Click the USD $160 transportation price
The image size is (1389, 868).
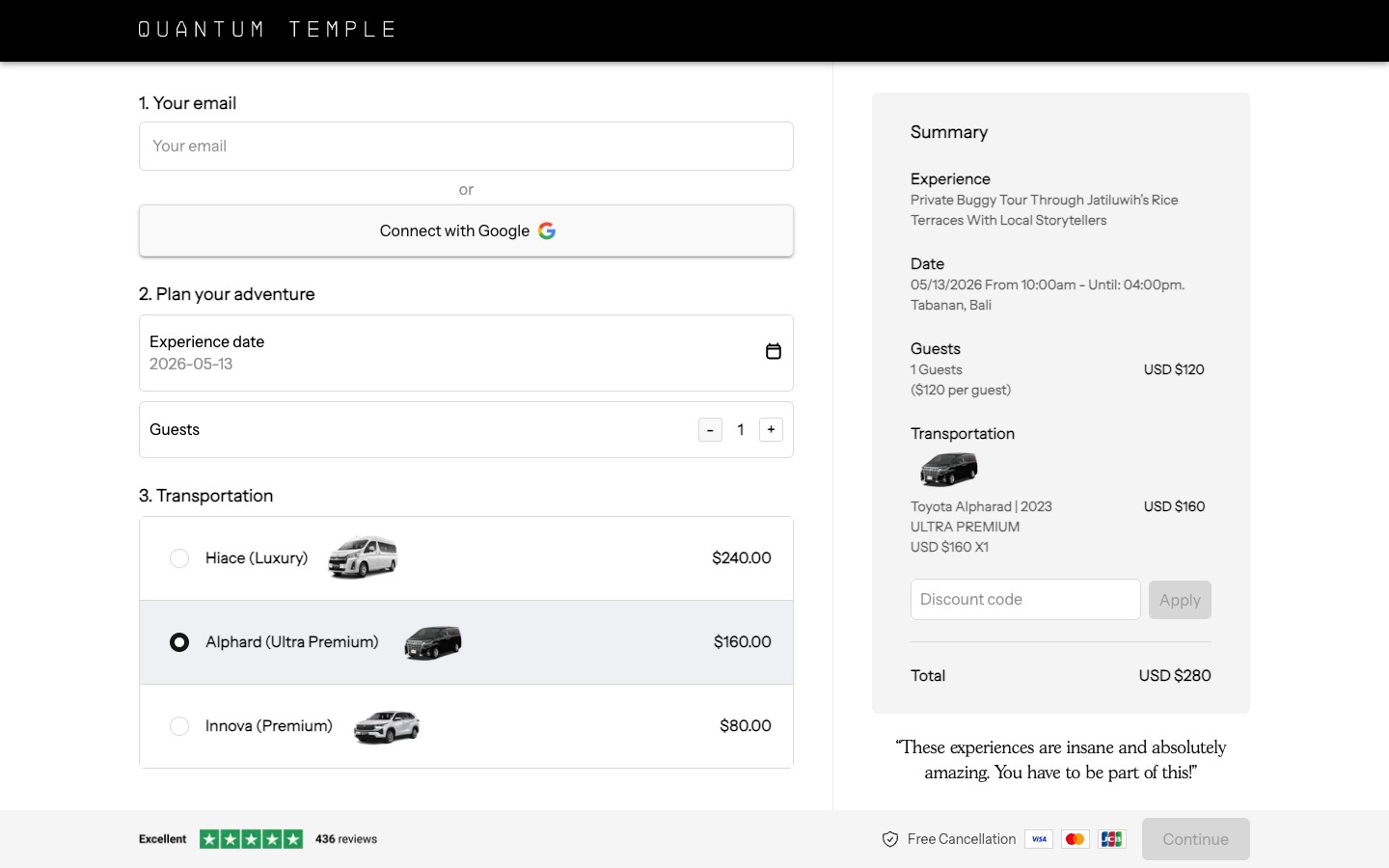[x=1174, y=506]
